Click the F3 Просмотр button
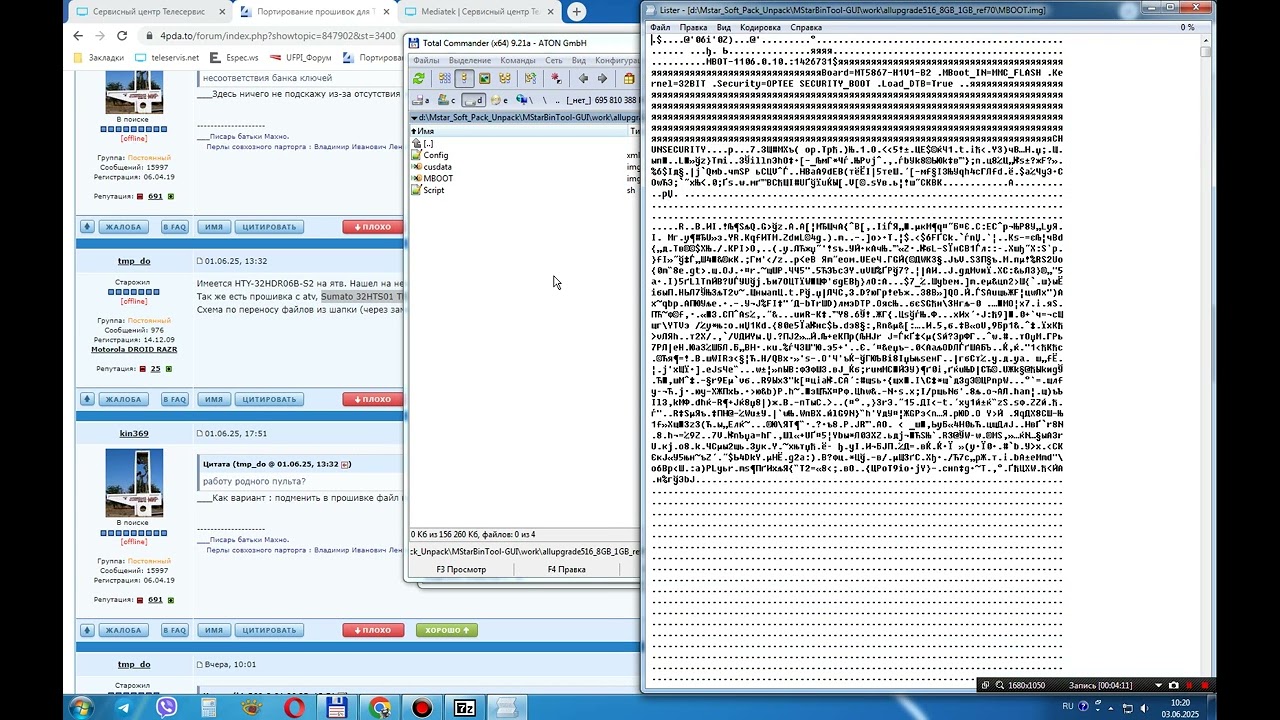 tap(461, 570)
